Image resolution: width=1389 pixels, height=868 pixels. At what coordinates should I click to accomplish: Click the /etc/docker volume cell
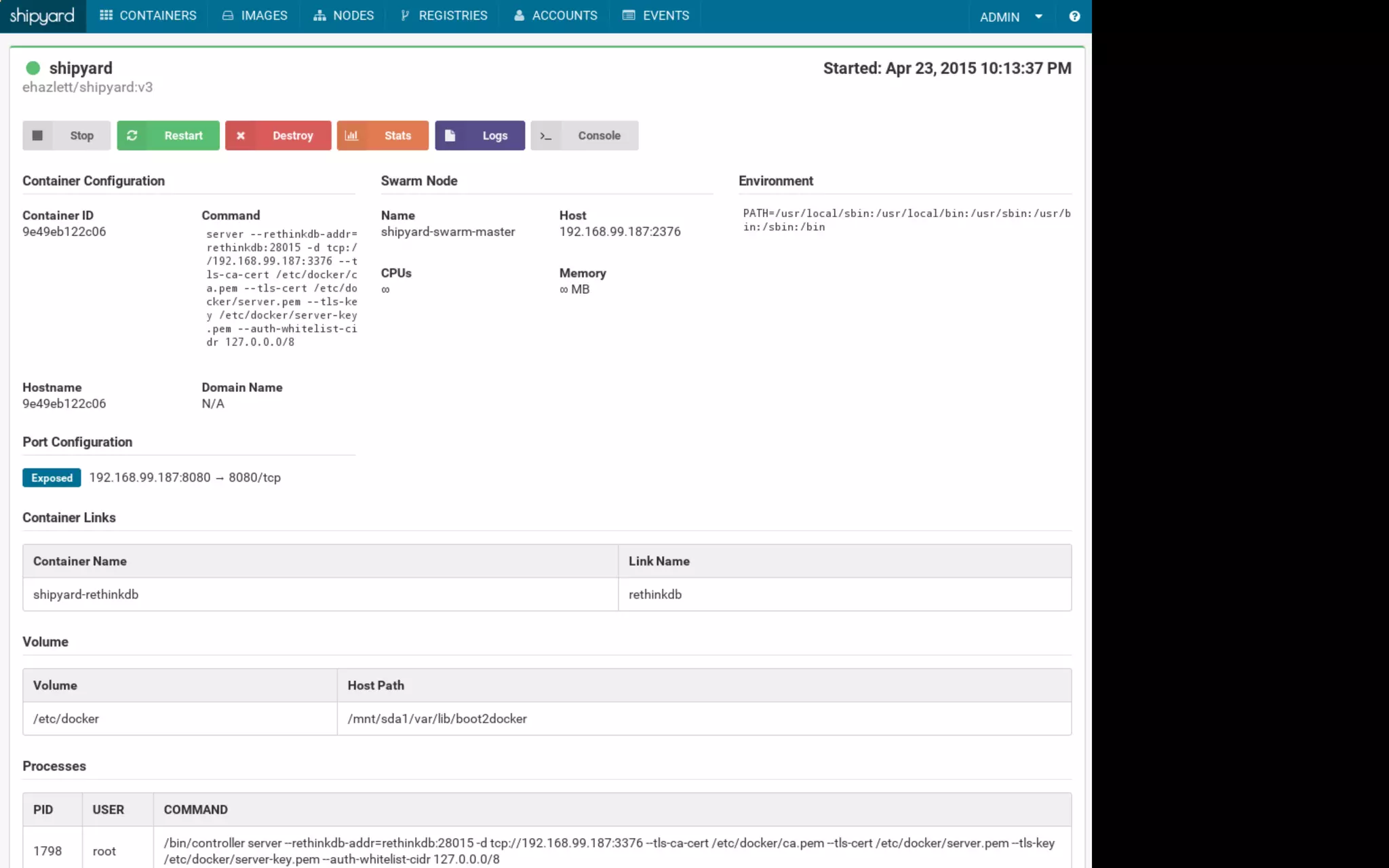[x=180, y=719]
